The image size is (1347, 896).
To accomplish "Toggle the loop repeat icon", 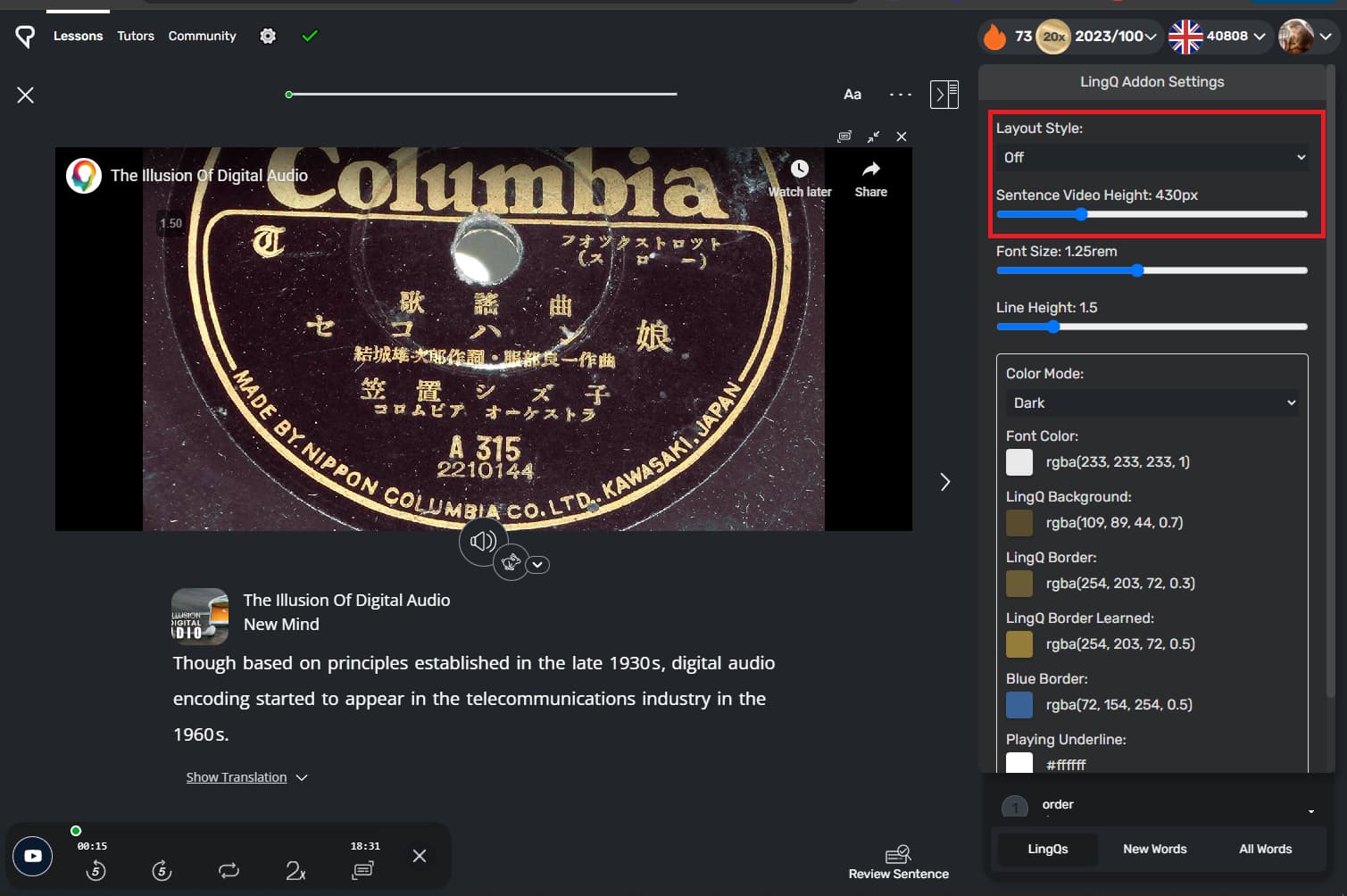I will [229, 870].
